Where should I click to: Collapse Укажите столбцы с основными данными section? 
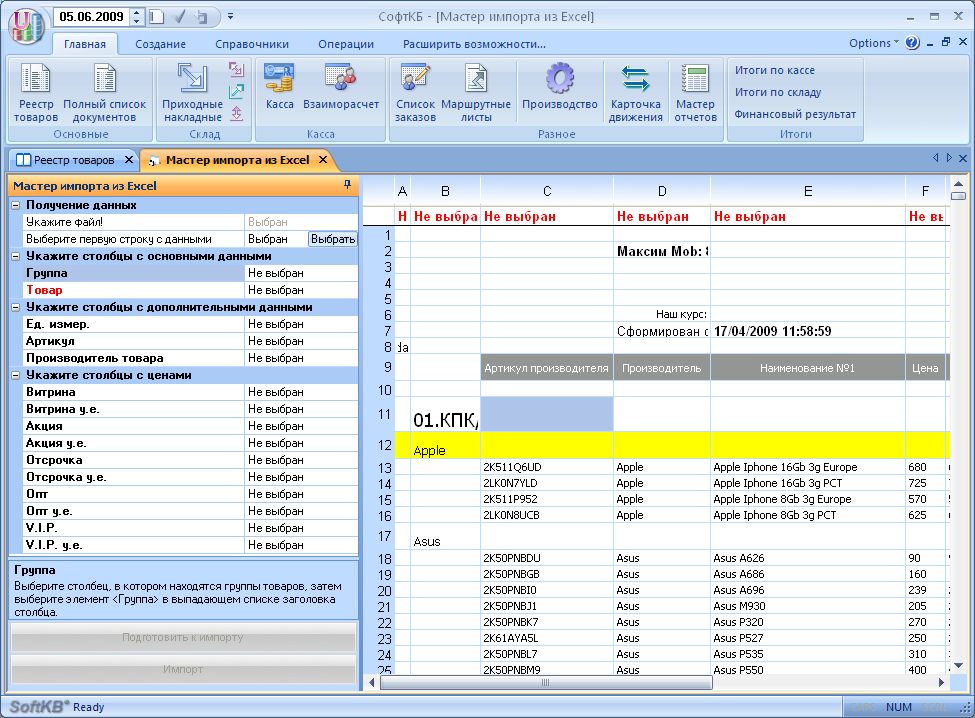16,256
